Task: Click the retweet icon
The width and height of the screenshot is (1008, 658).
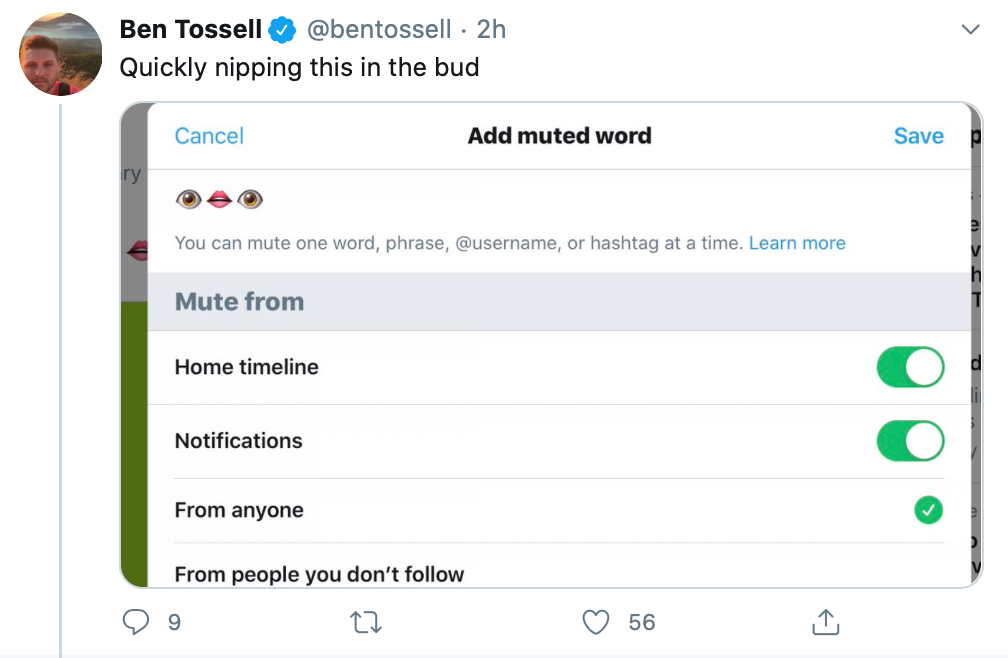Action: point(366,622)
